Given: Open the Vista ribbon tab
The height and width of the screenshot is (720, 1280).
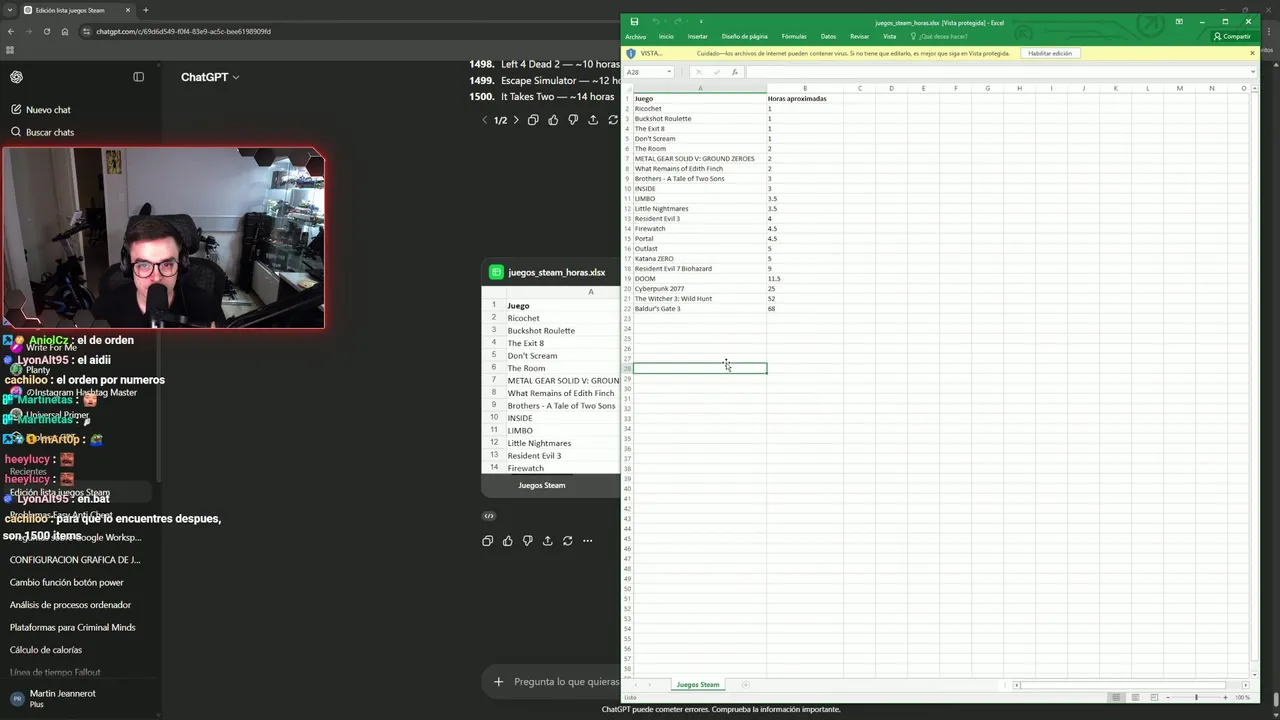Looking at the screenshot, I should click(x=889, y=37).
